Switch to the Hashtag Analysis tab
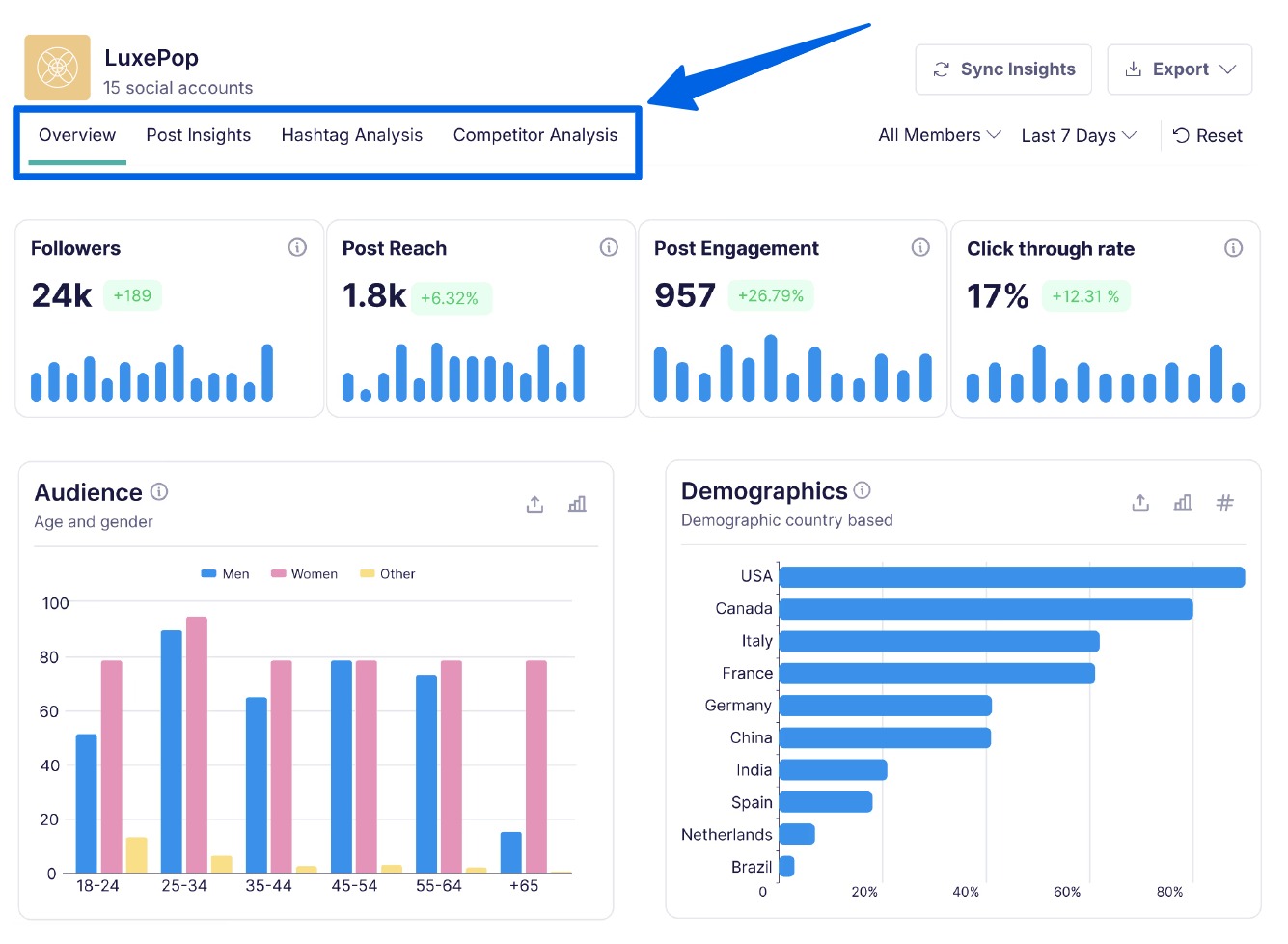The height and width of the screenshot is (944, 1288). (x=351, y=135)
